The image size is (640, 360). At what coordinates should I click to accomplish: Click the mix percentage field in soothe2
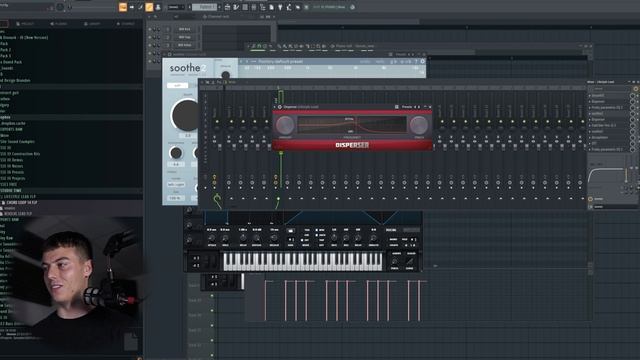pos(176,198)
